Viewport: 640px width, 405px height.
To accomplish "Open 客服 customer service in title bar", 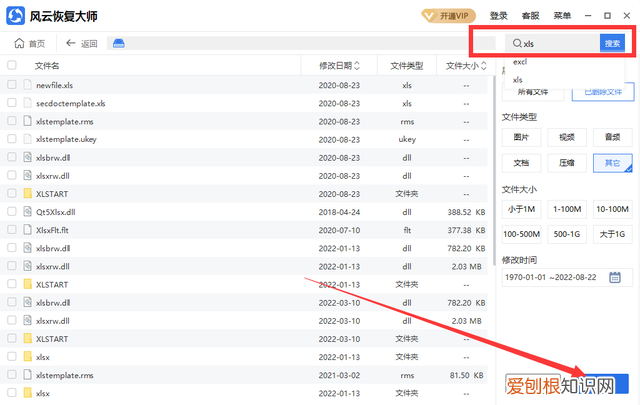I will [x=530, y=16].
